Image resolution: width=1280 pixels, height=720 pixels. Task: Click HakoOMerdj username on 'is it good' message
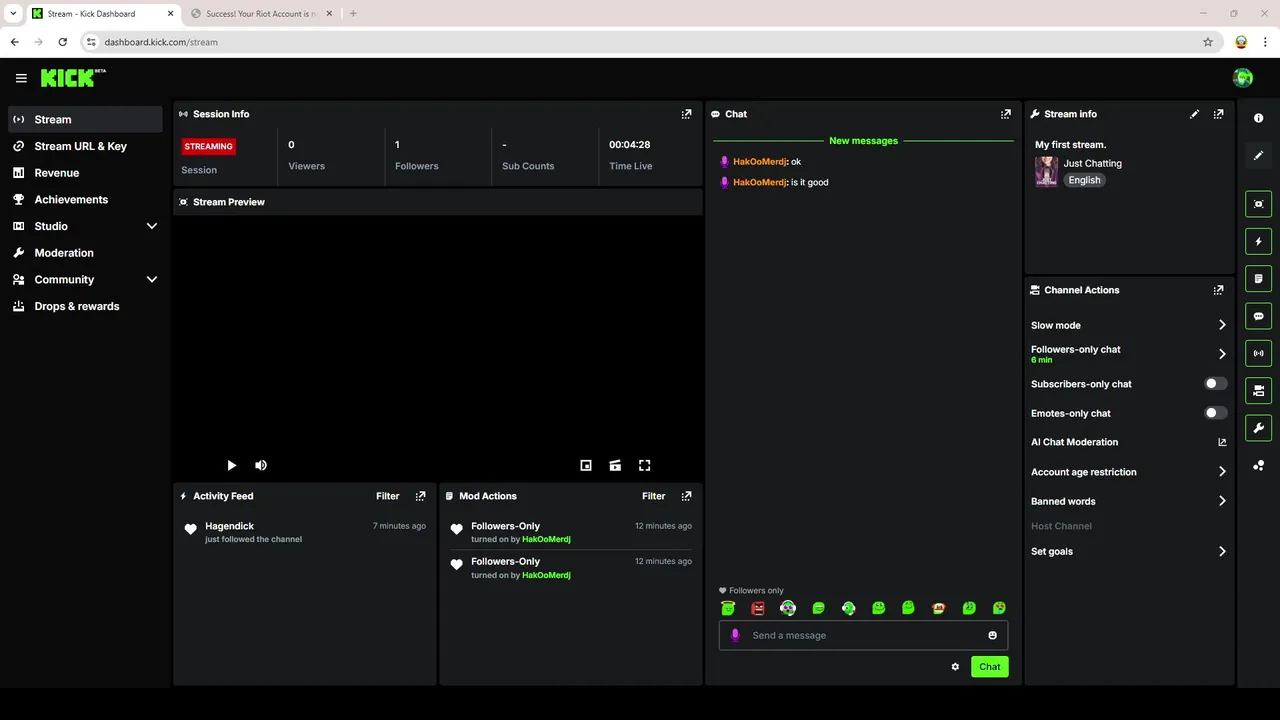coord(760,182)
